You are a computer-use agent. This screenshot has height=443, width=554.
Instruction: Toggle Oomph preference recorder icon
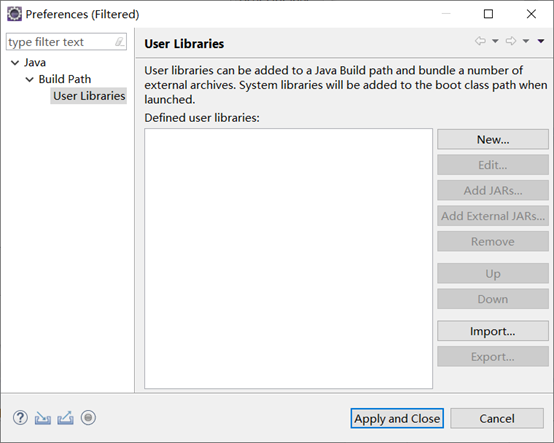point(88,418)
